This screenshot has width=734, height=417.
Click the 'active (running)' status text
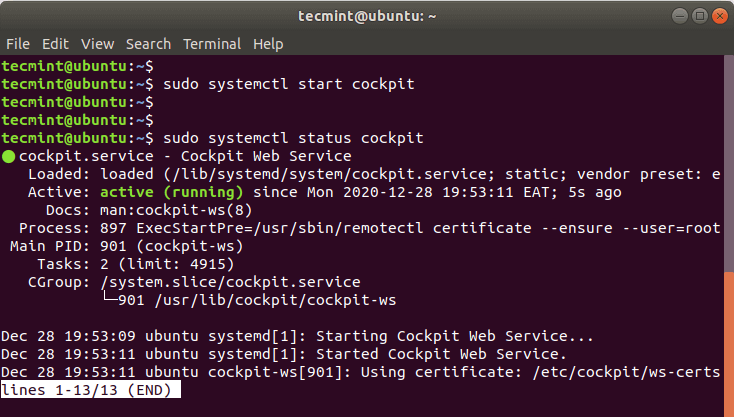click(x=172, y=192)
